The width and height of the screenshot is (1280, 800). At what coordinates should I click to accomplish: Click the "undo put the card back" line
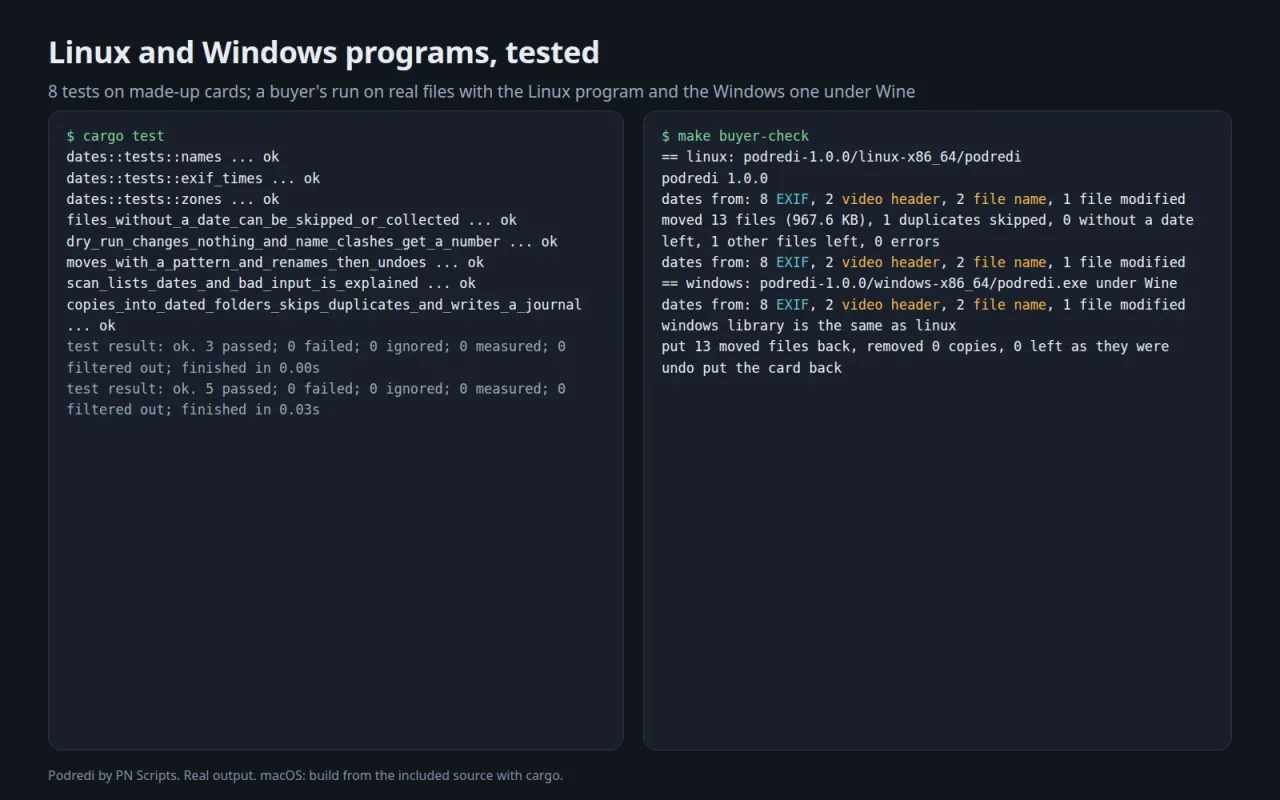[752, 367]
